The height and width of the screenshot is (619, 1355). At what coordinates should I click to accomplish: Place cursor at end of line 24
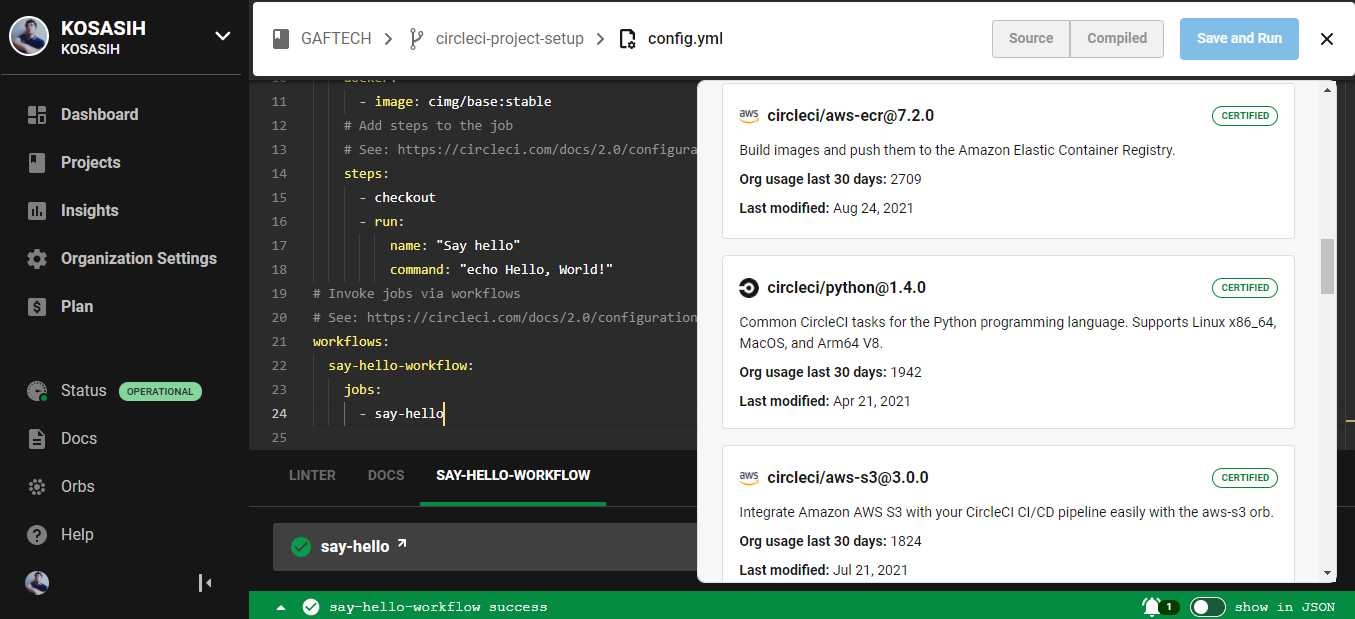(x=445, y=414)
